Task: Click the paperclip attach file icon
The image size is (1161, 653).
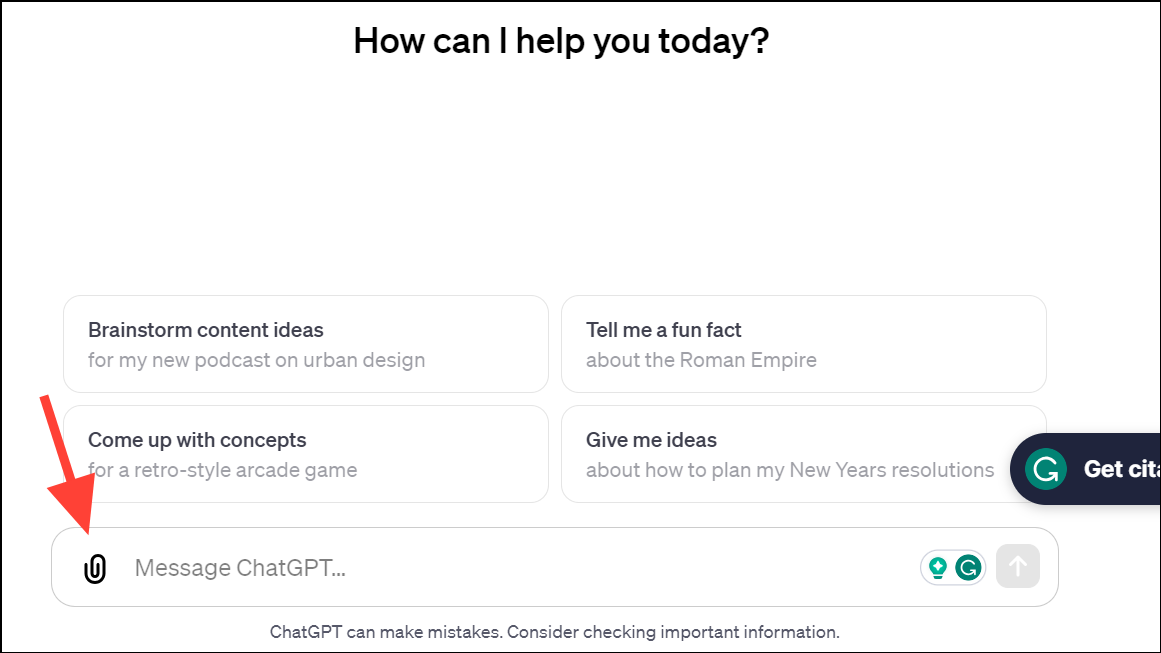Action: (x=94, y=568)
